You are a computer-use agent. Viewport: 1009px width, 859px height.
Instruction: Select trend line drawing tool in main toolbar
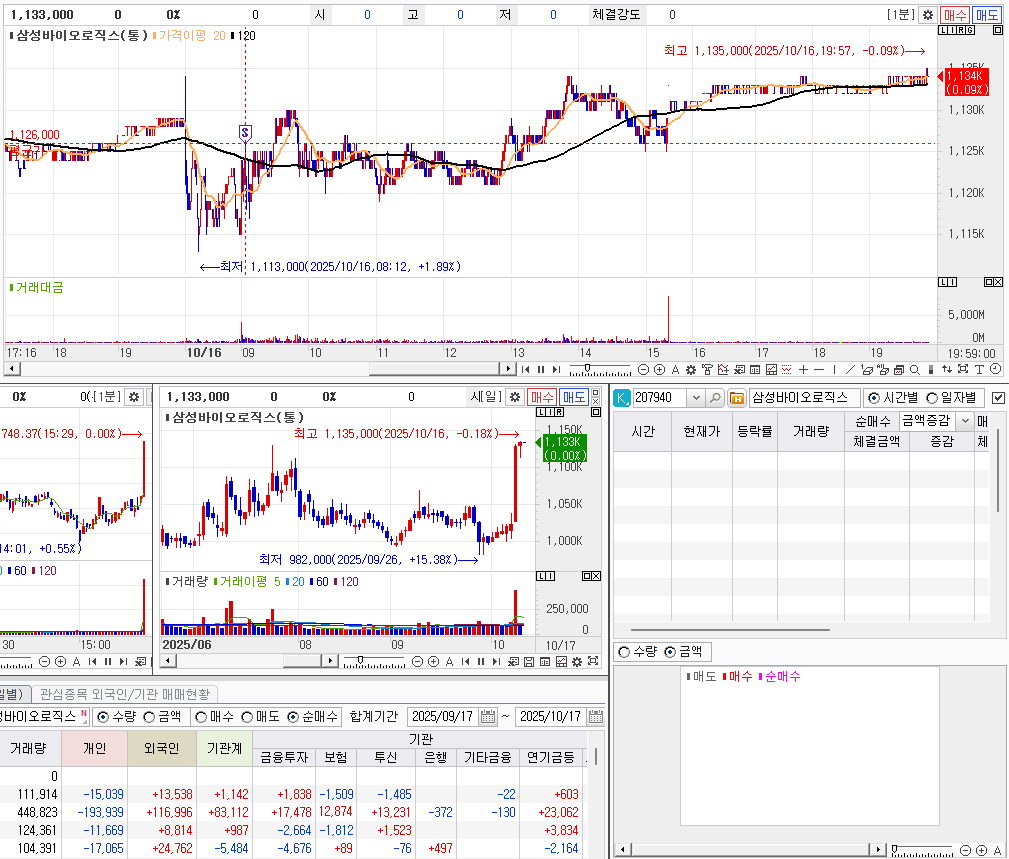point(850,369)
